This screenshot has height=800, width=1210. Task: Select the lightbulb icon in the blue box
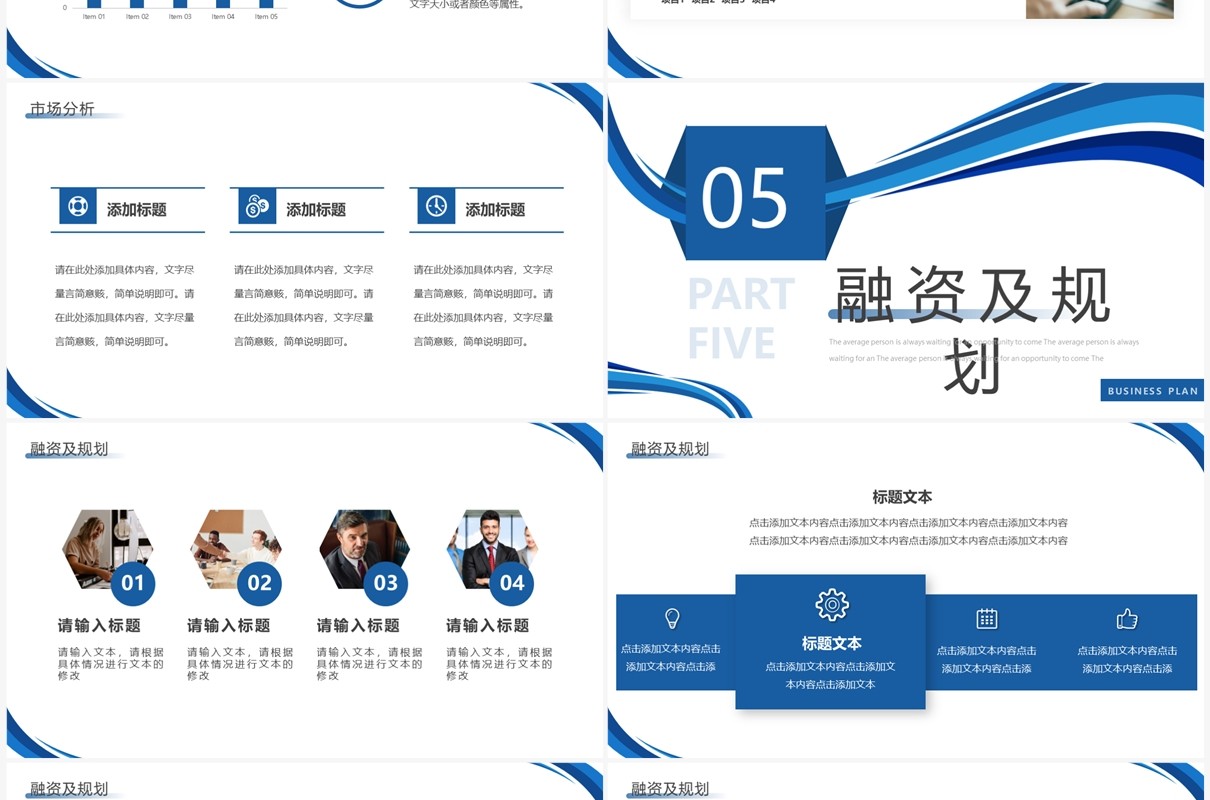click(x=672, y=618)
